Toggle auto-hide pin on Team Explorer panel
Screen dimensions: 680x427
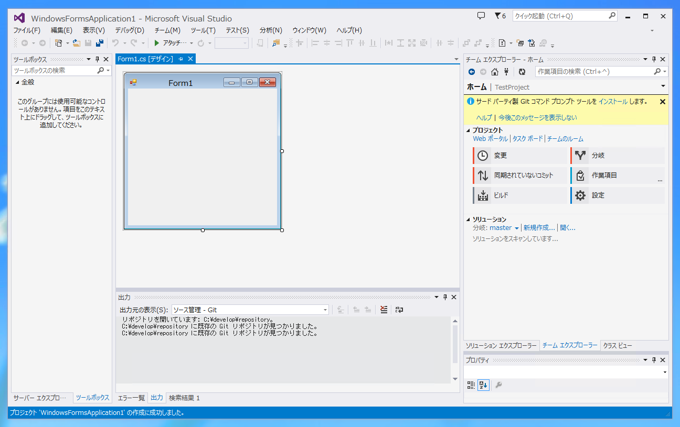tap(654, 59)
